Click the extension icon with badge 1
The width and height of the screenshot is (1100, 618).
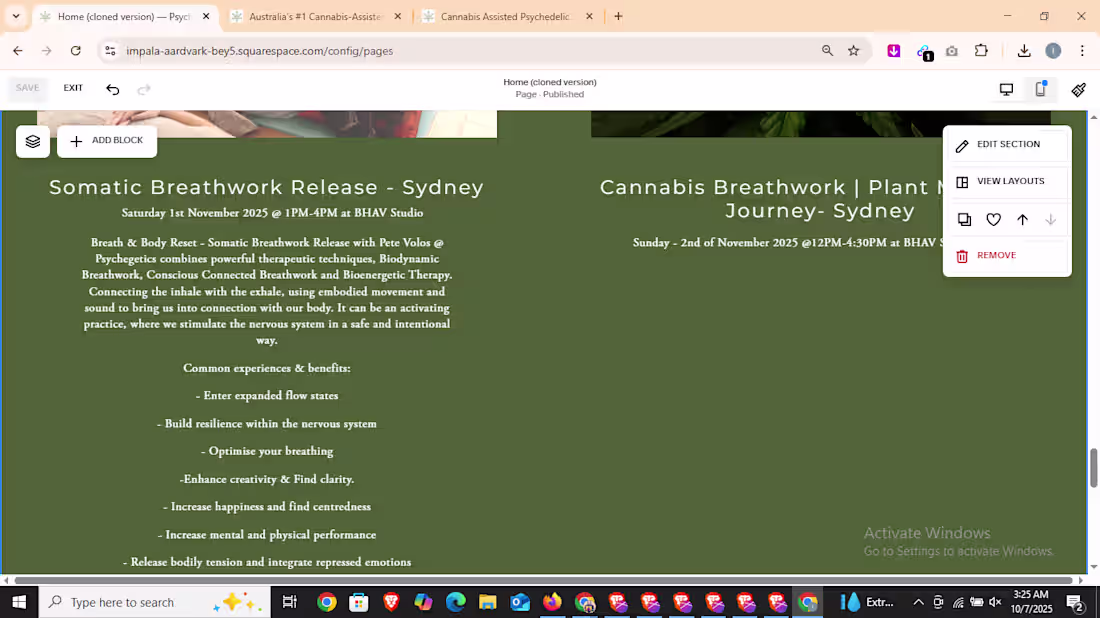click(x=924, y=52)
